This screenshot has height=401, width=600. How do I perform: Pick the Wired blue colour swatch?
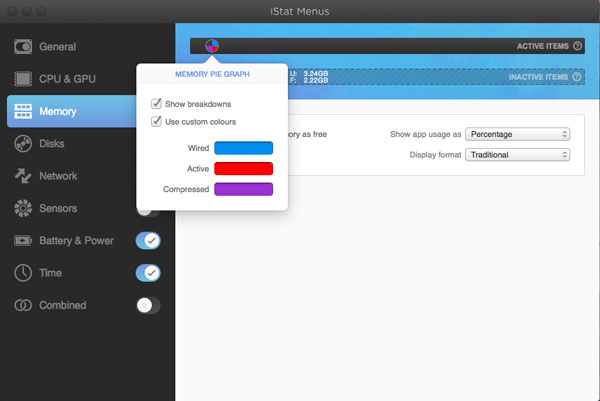(x=244, y=148)
